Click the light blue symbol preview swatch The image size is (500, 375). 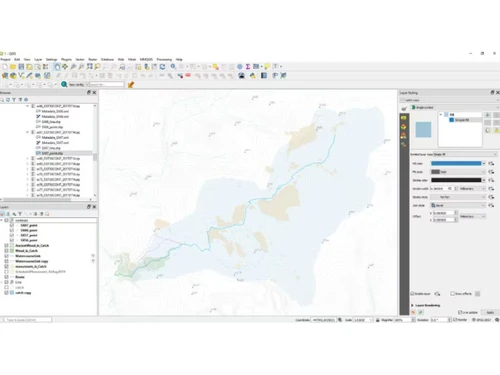click(423, 130)
